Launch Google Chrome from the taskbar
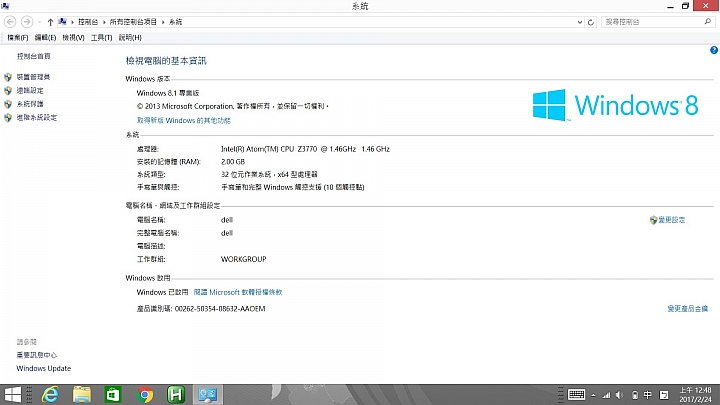The width and height of the screenshot is (720, 405). [145, 394]
